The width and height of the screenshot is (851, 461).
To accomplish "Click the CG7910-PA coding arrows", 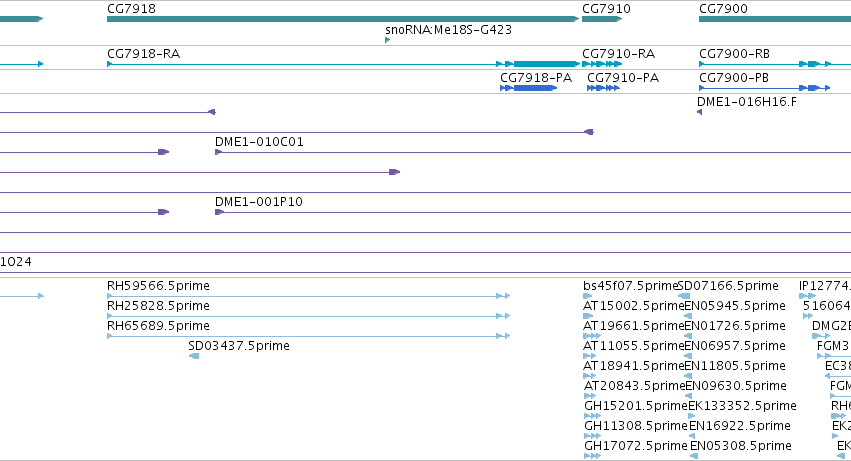I will pyautogui.click(x=603, y=88).
